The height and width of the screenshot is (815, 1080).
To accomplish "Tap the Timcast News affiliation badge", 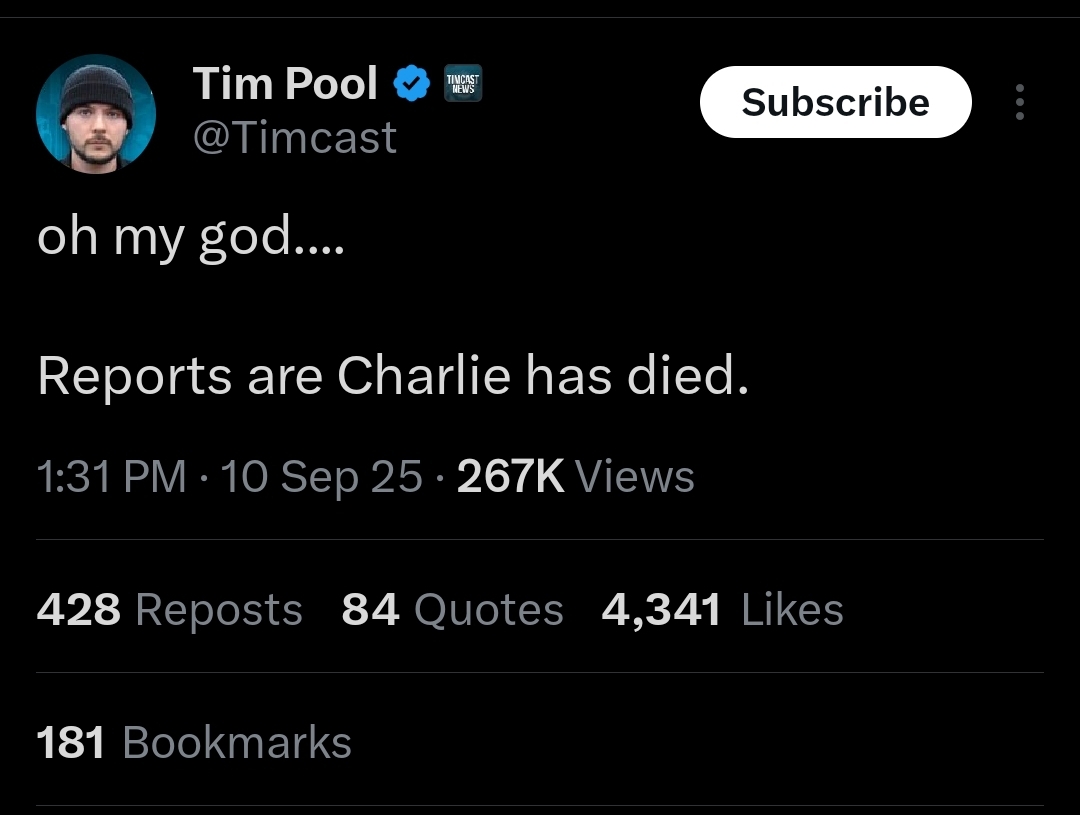I will 462,84.
